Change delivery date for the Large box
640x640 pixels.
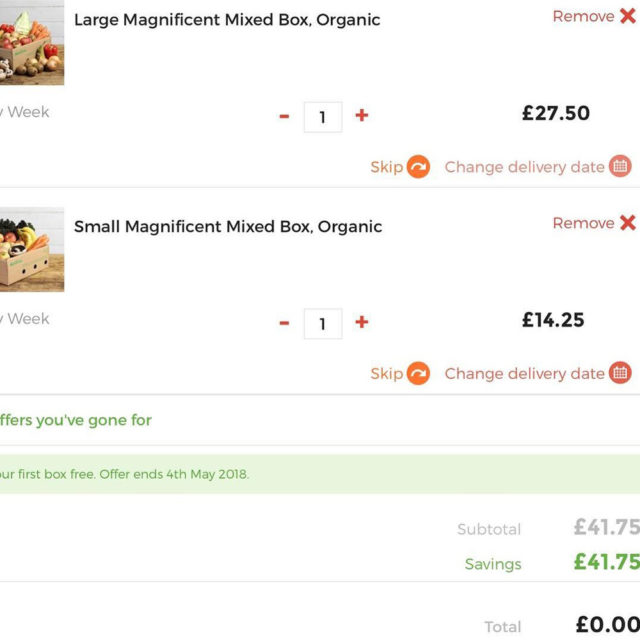[524, 167]
